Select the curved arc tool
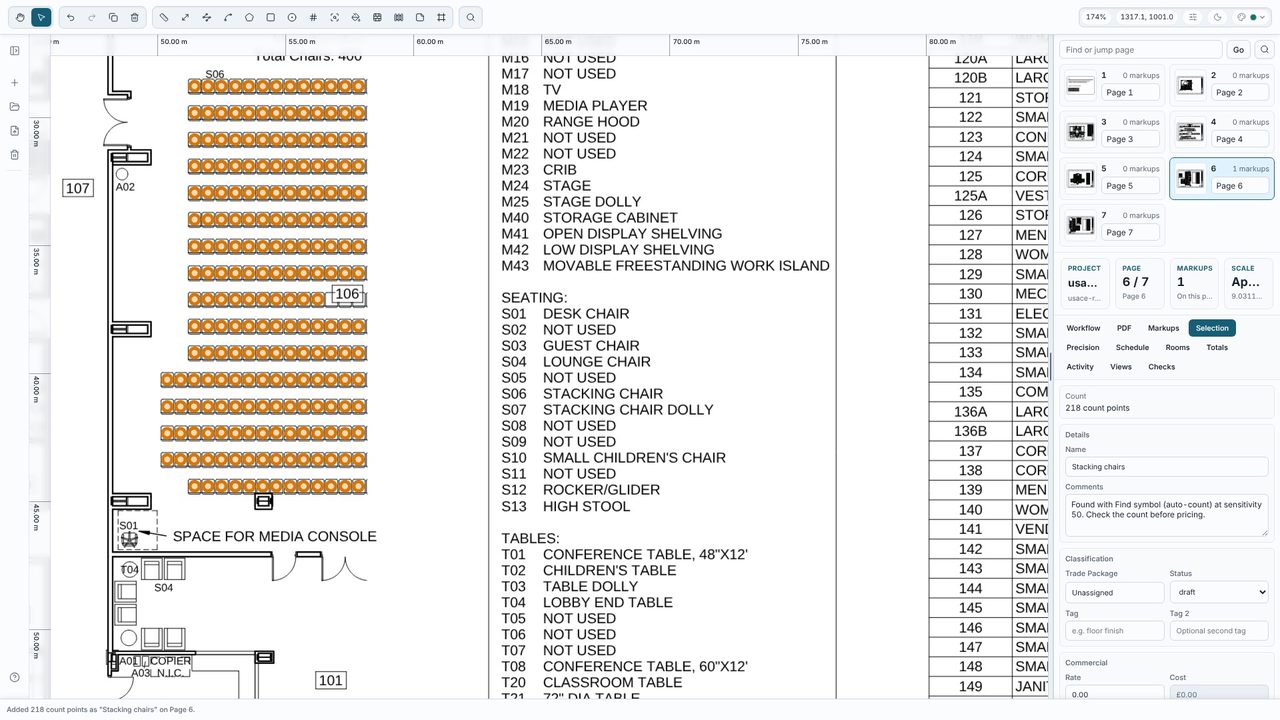 pos(228,17)
